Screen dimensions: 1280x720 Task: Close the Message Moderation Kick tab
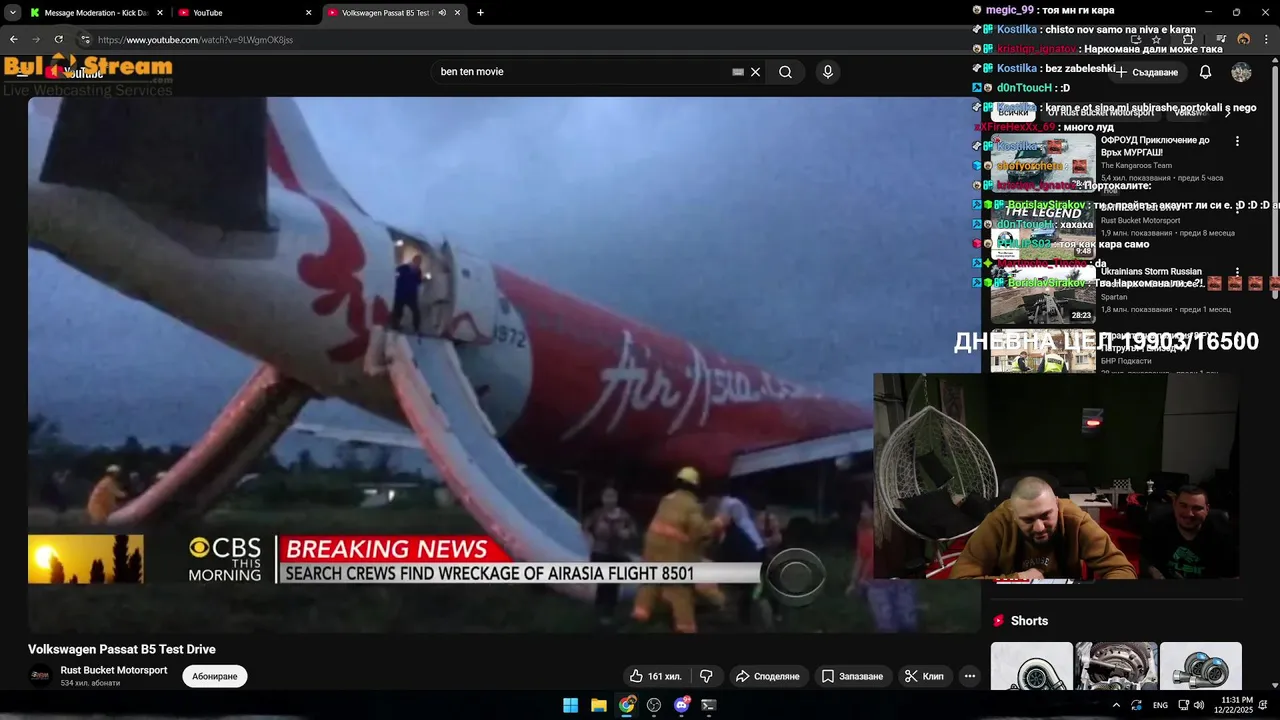[x=159, y=13]
